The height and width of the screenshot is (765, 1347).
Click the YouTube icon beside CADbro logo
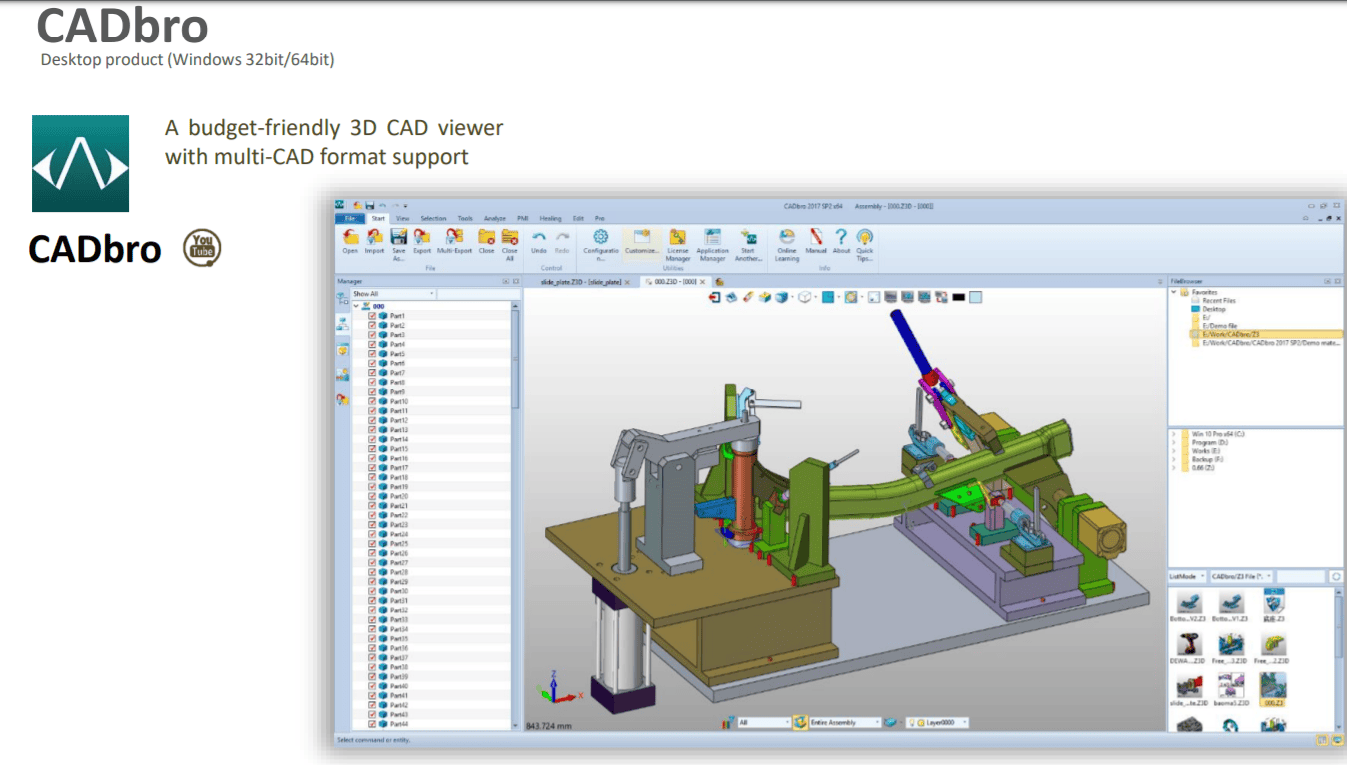tap(202, 248)
